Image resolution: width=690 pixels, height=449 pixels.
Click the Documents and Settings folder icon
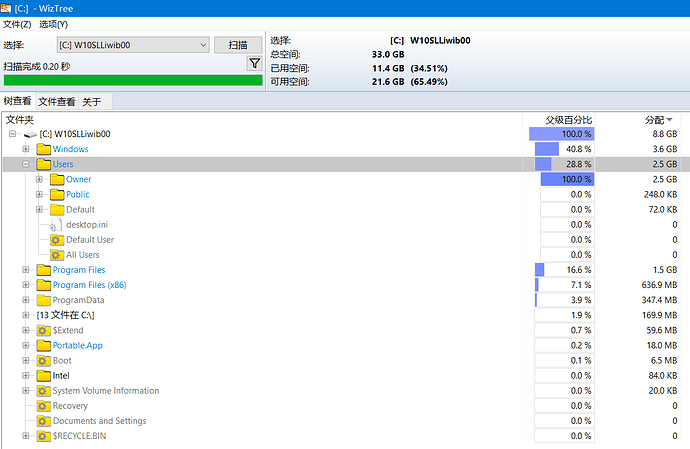[x=44, y=421]
